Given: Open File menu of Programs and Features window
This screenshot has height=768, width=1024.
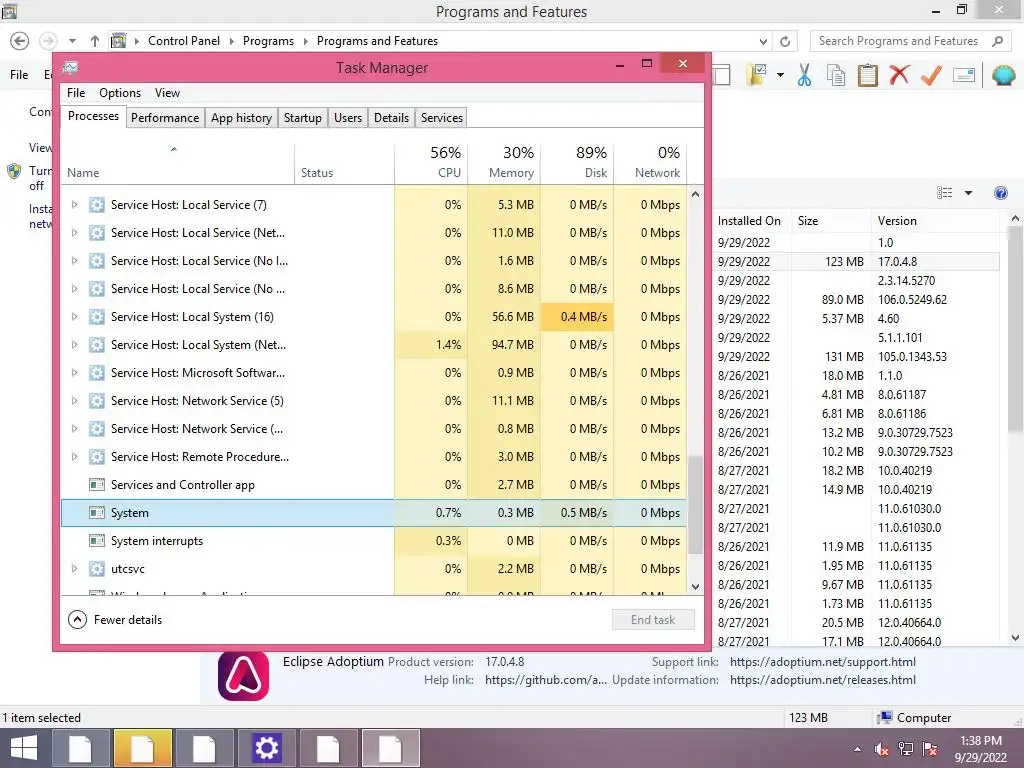Looking at the screenshot, I should (19, 74).
